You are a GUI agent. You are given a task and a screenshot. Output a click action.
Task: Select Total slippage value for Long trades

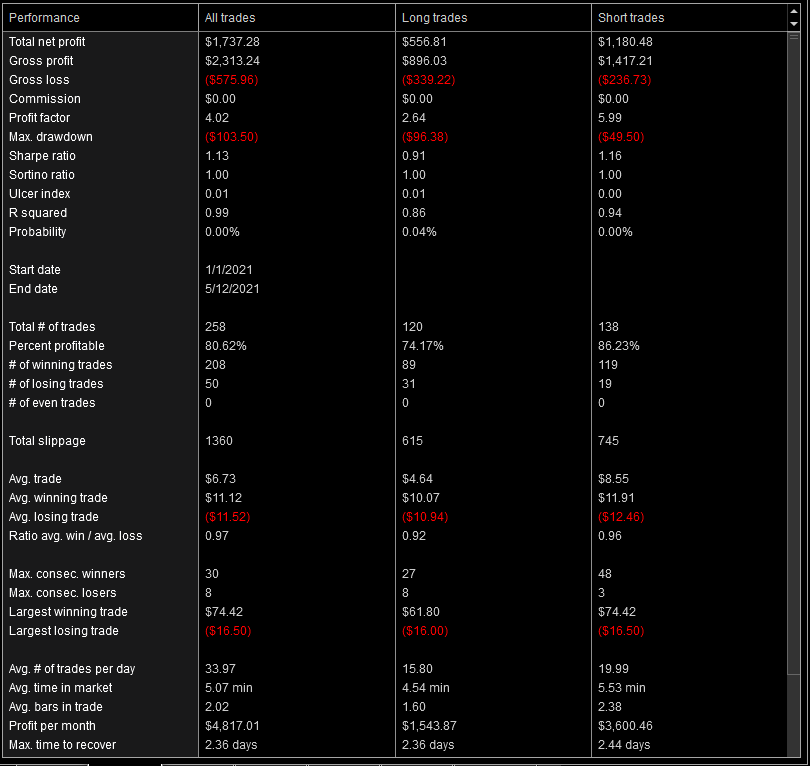pos(411,441)
